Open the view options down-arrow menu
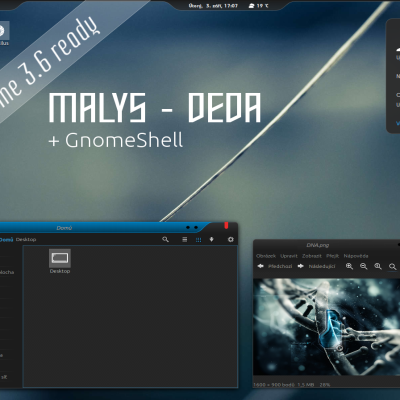The image size is (400, 400). (x=211, y=239)
